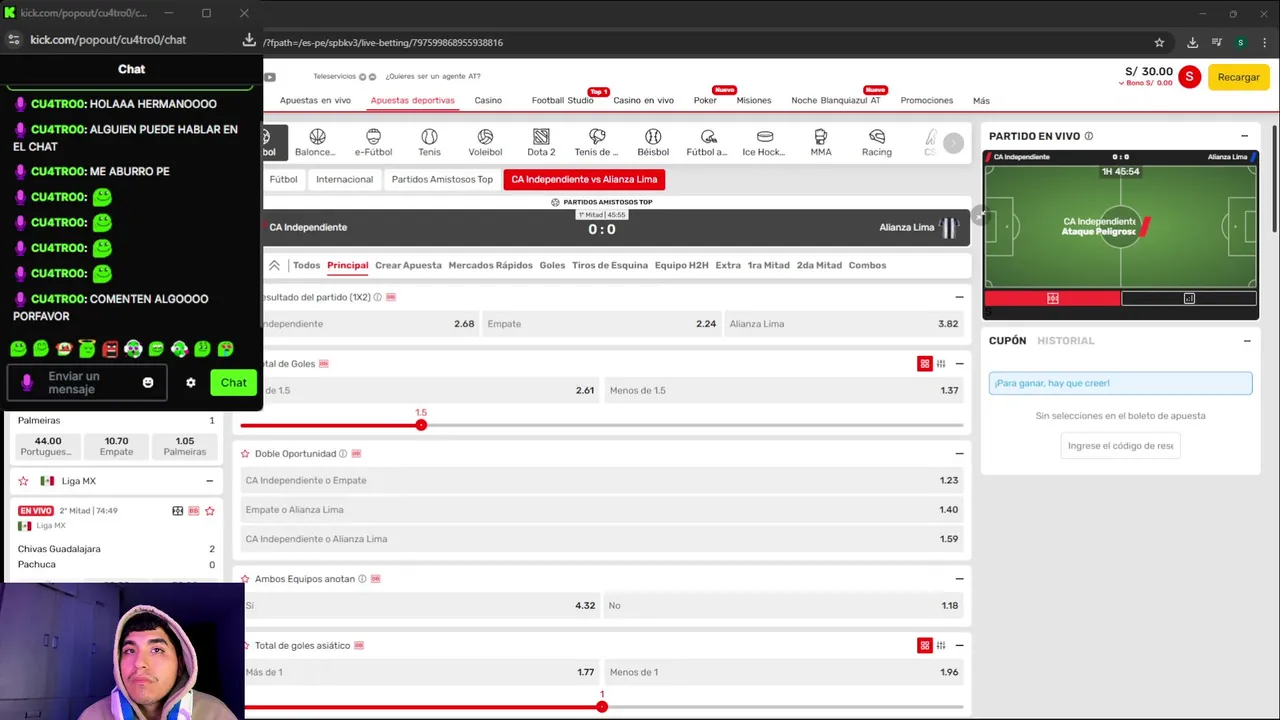Adjust the asiático goals line slider
The width and height of the screenshot is (1280, 720).
coord(602,707)
